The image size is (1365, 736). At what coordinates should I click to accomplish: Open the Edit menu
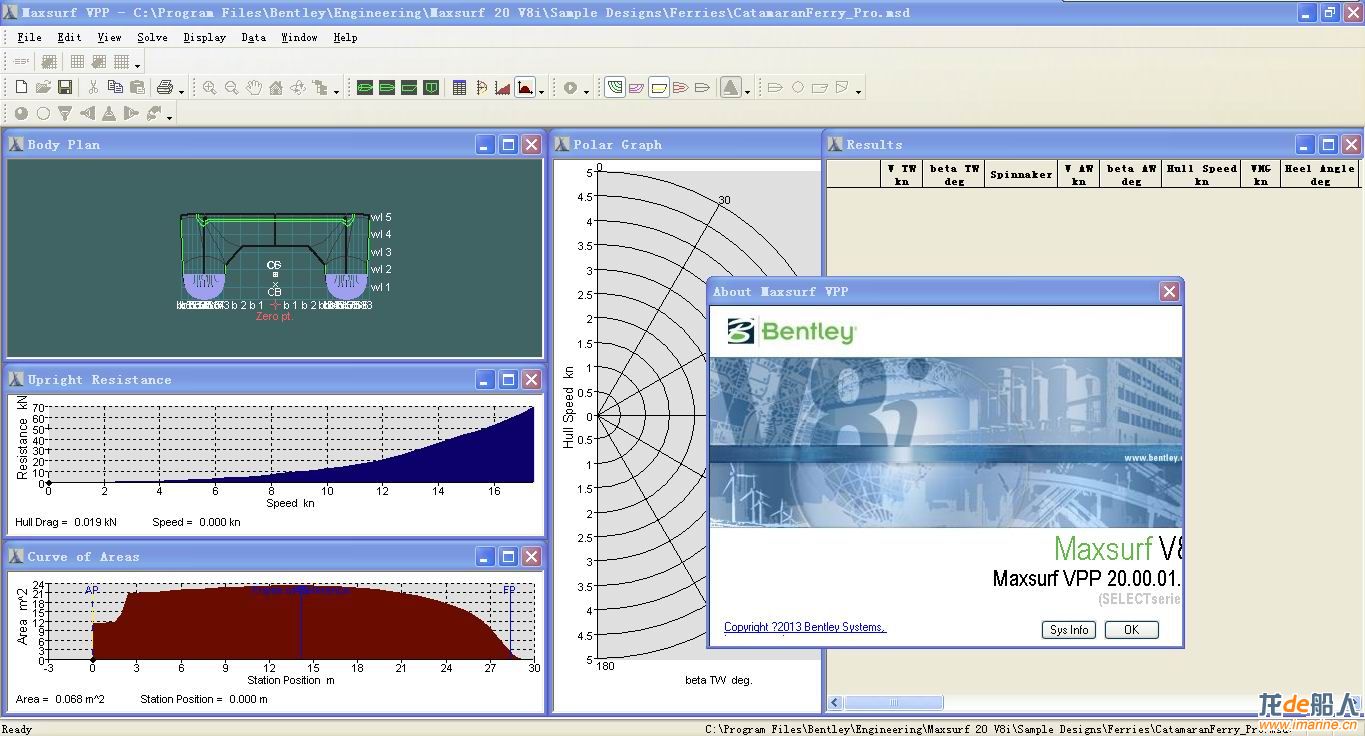[69, 37]
